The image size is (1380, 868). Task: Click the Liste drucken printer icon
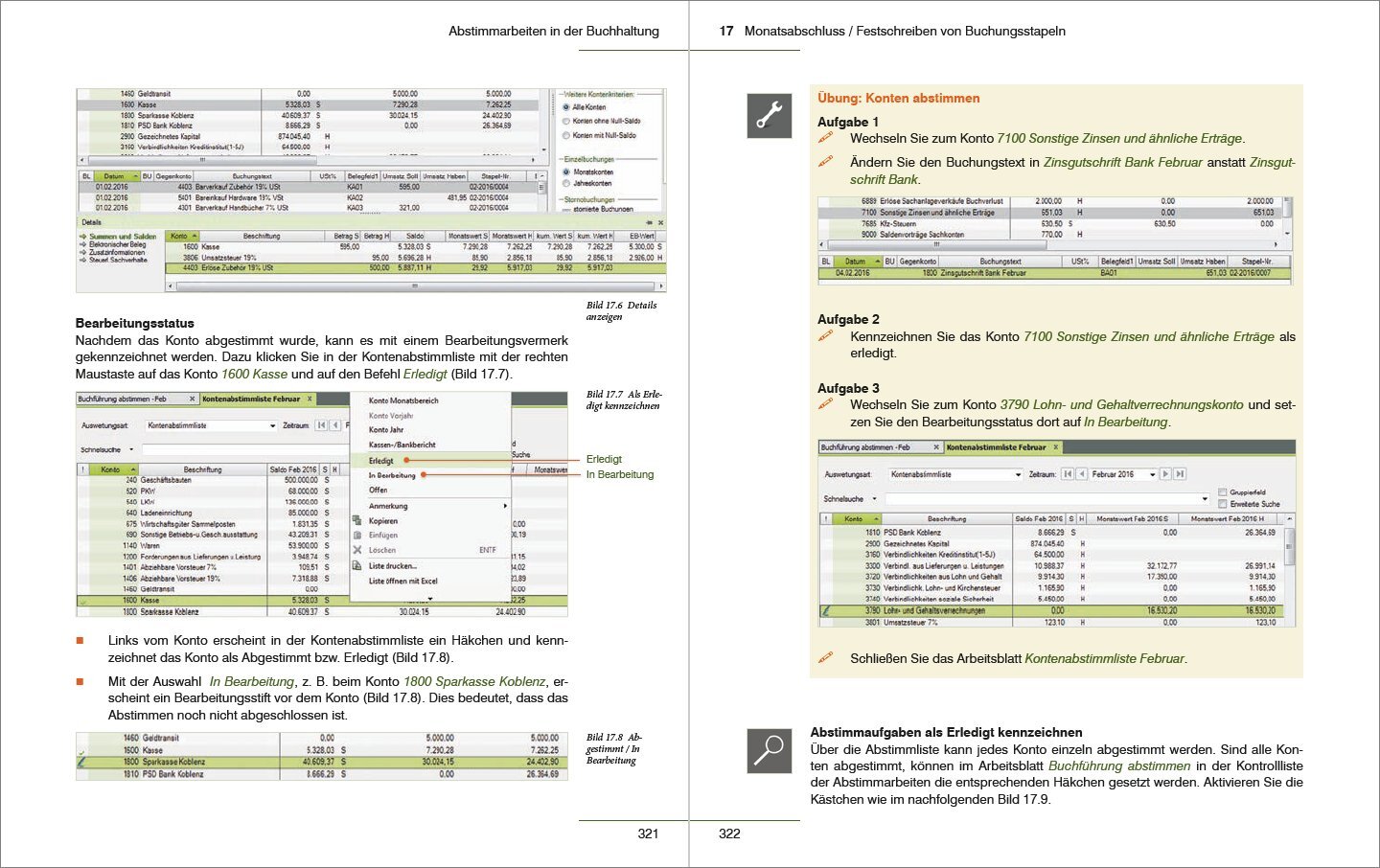click(x=357, y=566)
